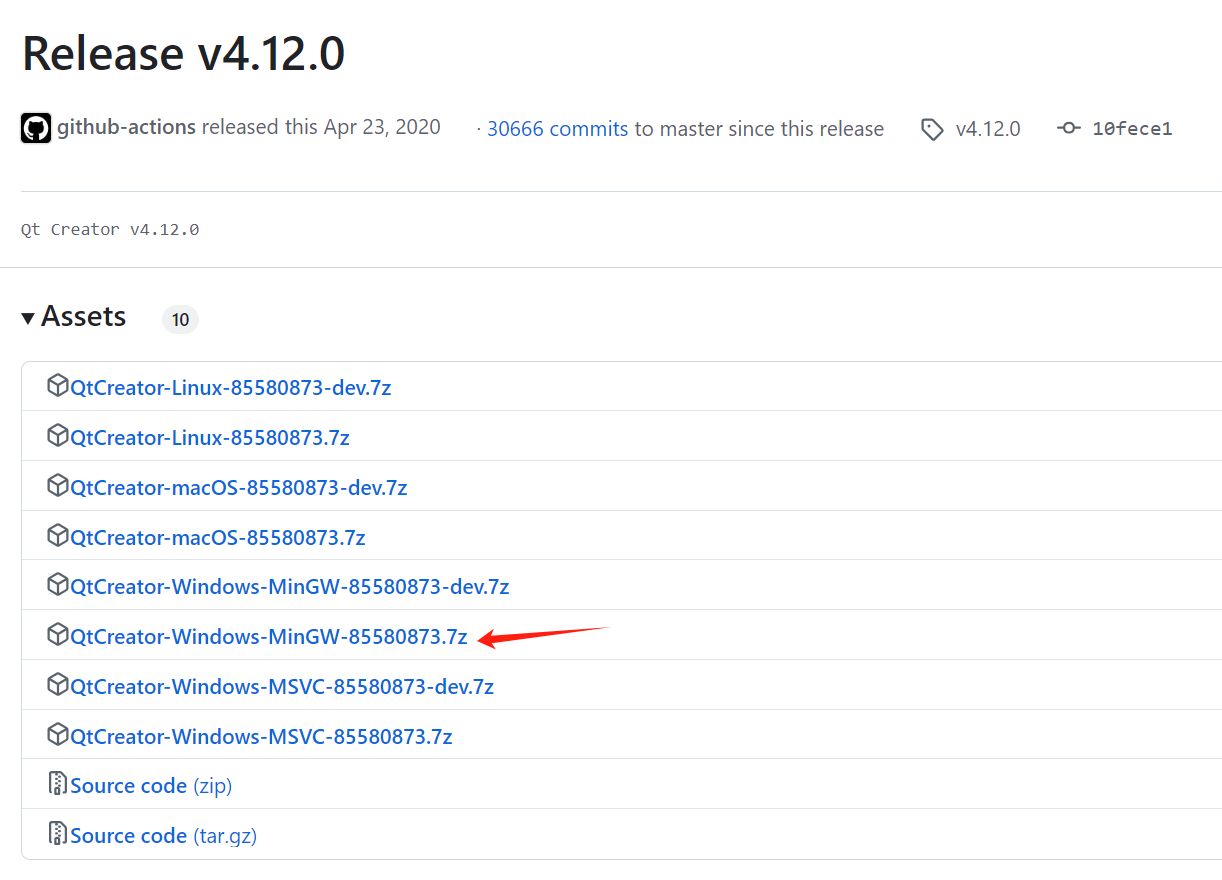Click zip file icon beside Source code (zip)
The image size is (1222, 880).
pos(58,784)
